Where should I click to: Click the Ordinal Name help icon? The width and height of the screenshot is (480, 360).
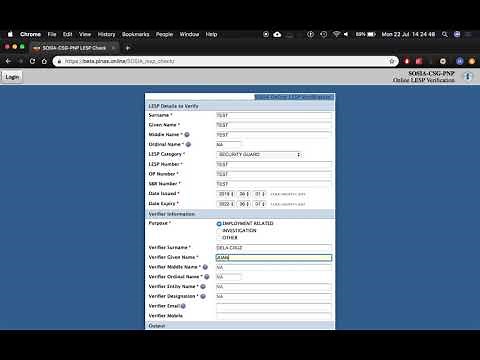click(188, 144)
